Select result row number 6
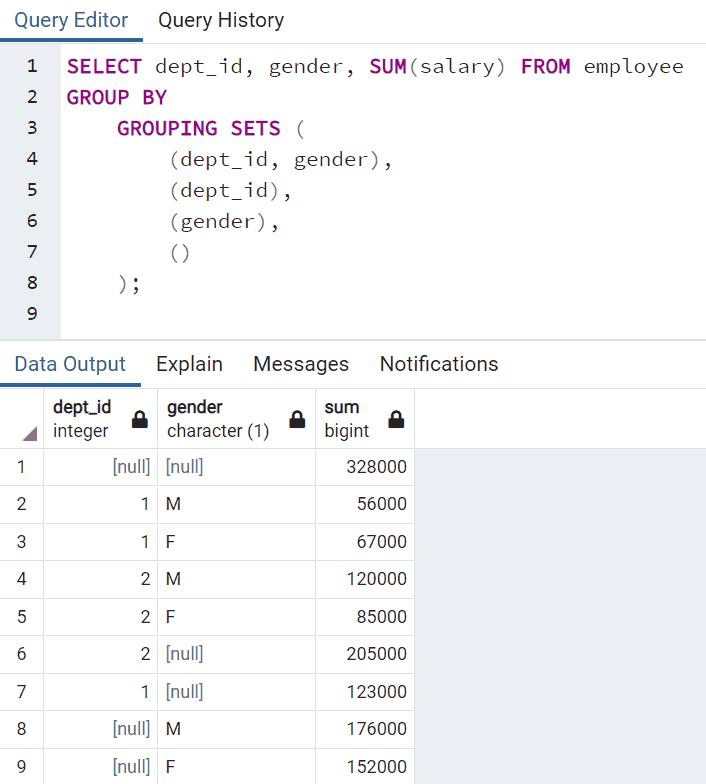The image size is (706, 784). pyautogui.click(x=21, y=654)
